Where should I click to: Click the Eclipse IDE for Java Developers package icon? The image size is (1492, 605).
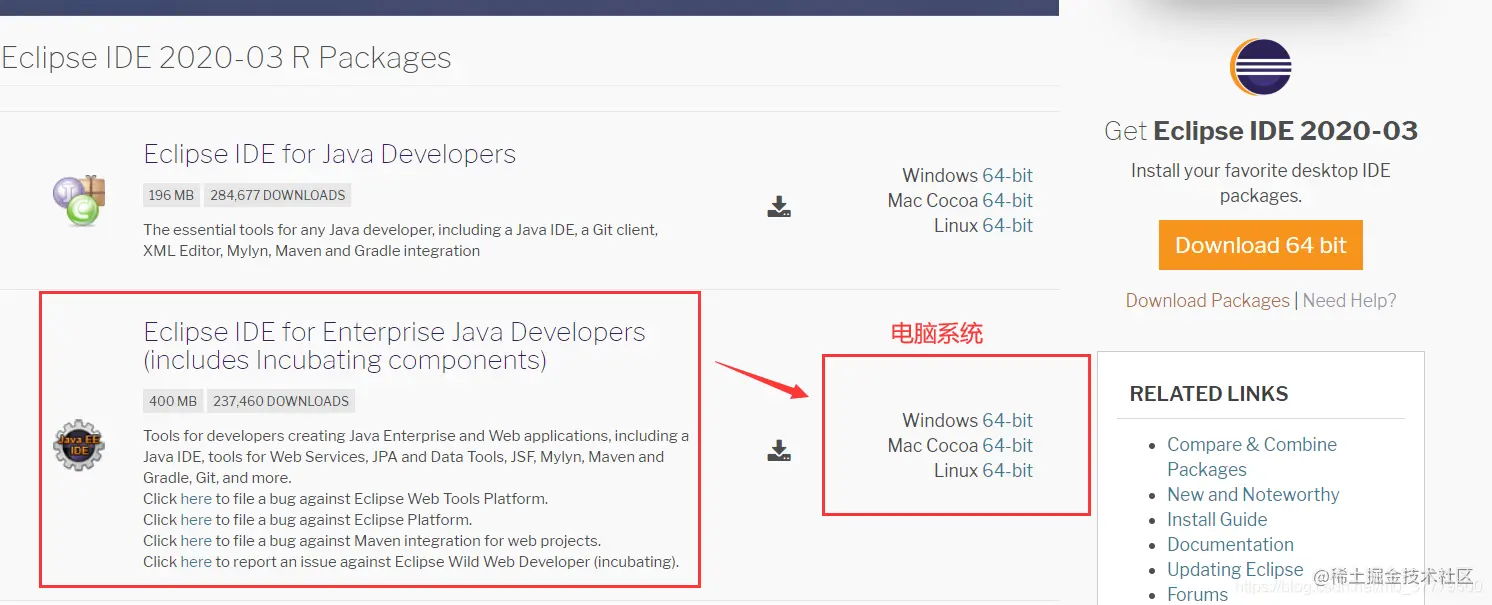[79, 199]
